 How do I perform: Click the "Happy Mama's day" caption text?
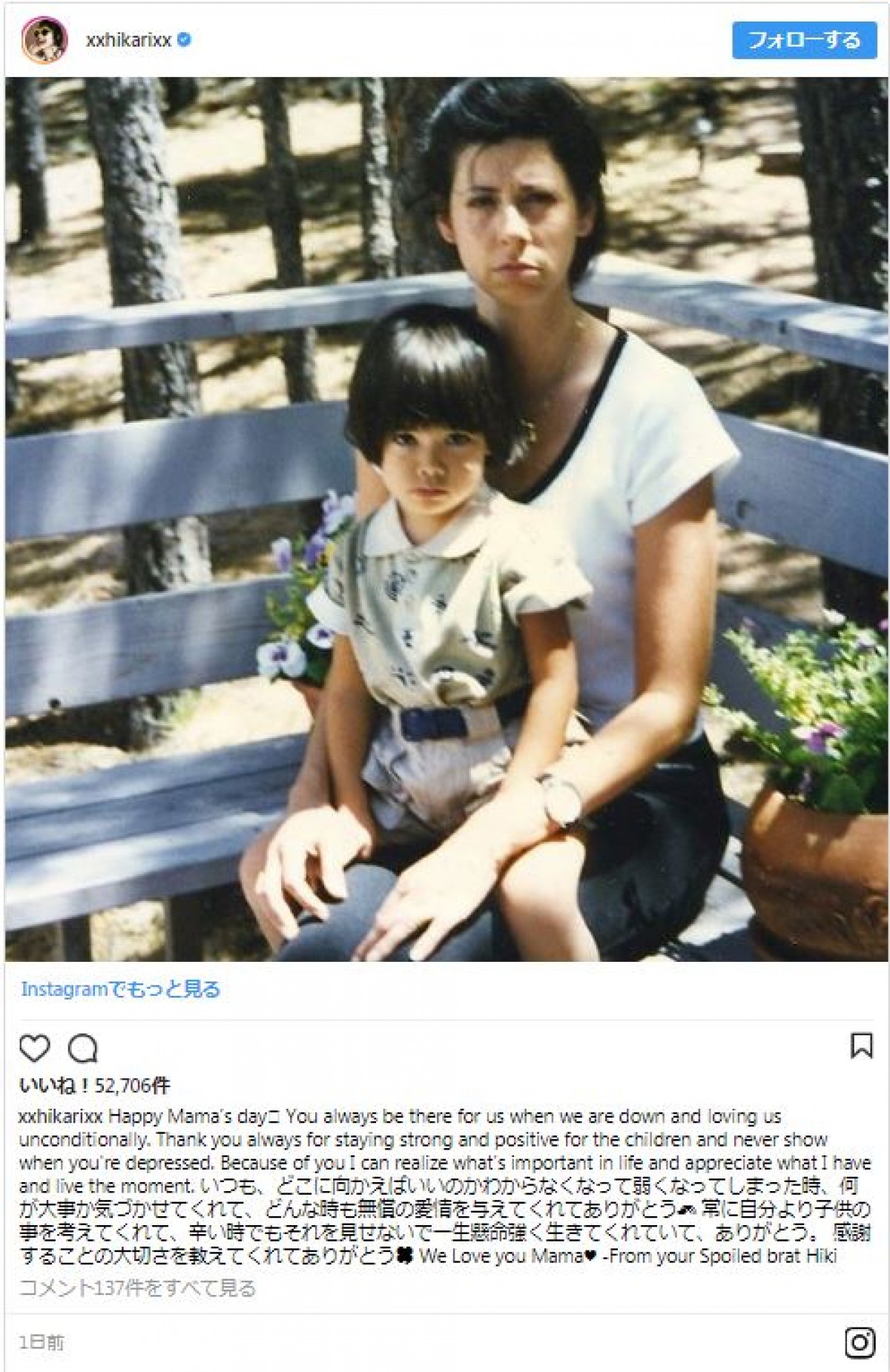tap(187, 1116)
